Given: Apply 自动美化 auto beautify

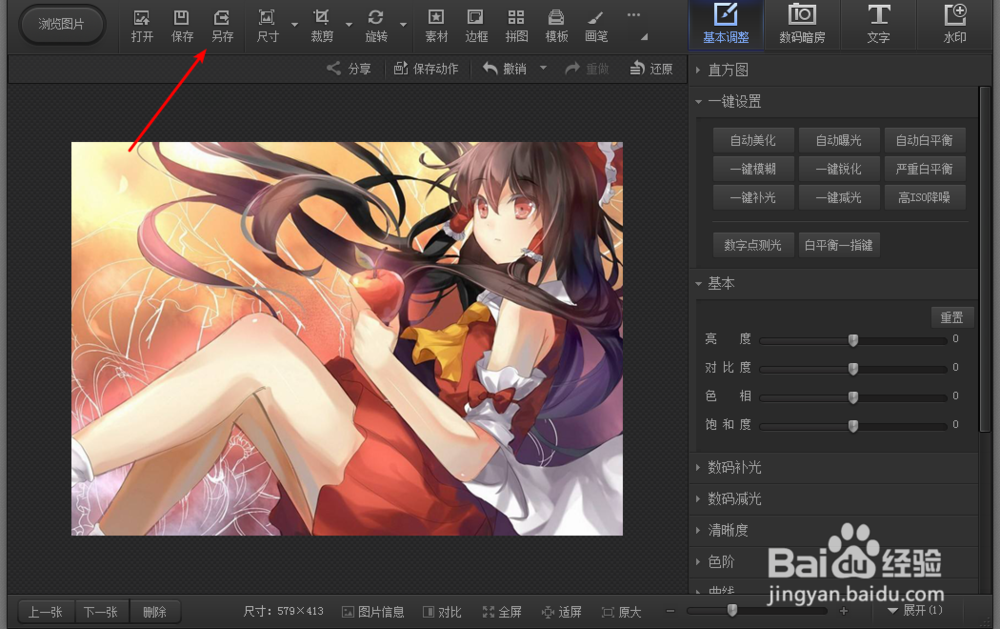Looking at the screenshot, I should point(753,140).
